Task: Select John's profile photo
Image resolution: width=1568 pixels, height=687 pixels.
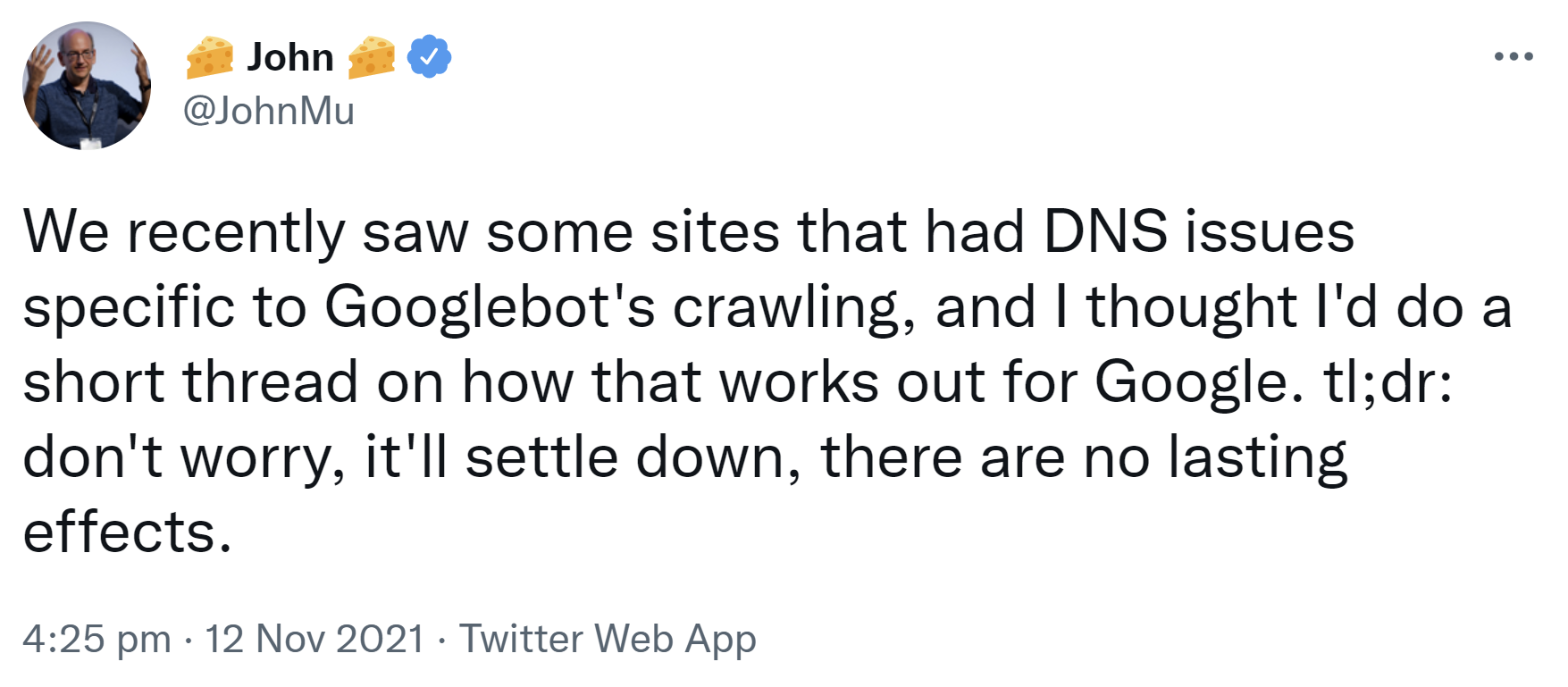Action: click(85, 85)
